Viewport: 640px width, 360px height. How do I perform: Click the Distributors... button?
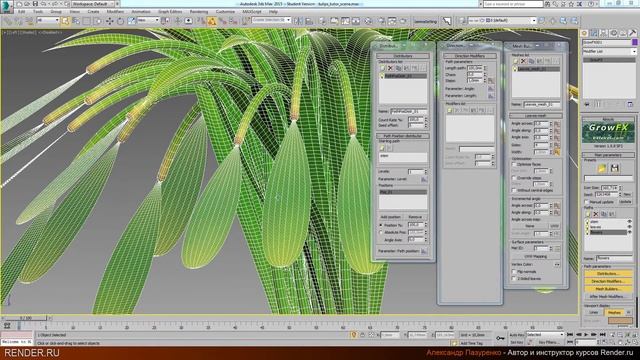[x=608, y=273]
